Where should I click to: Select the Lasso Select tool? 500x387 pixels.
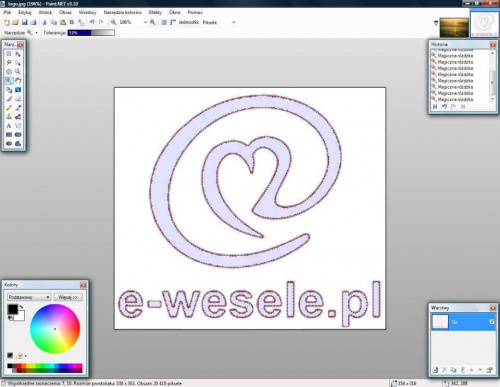pos(9,63)
